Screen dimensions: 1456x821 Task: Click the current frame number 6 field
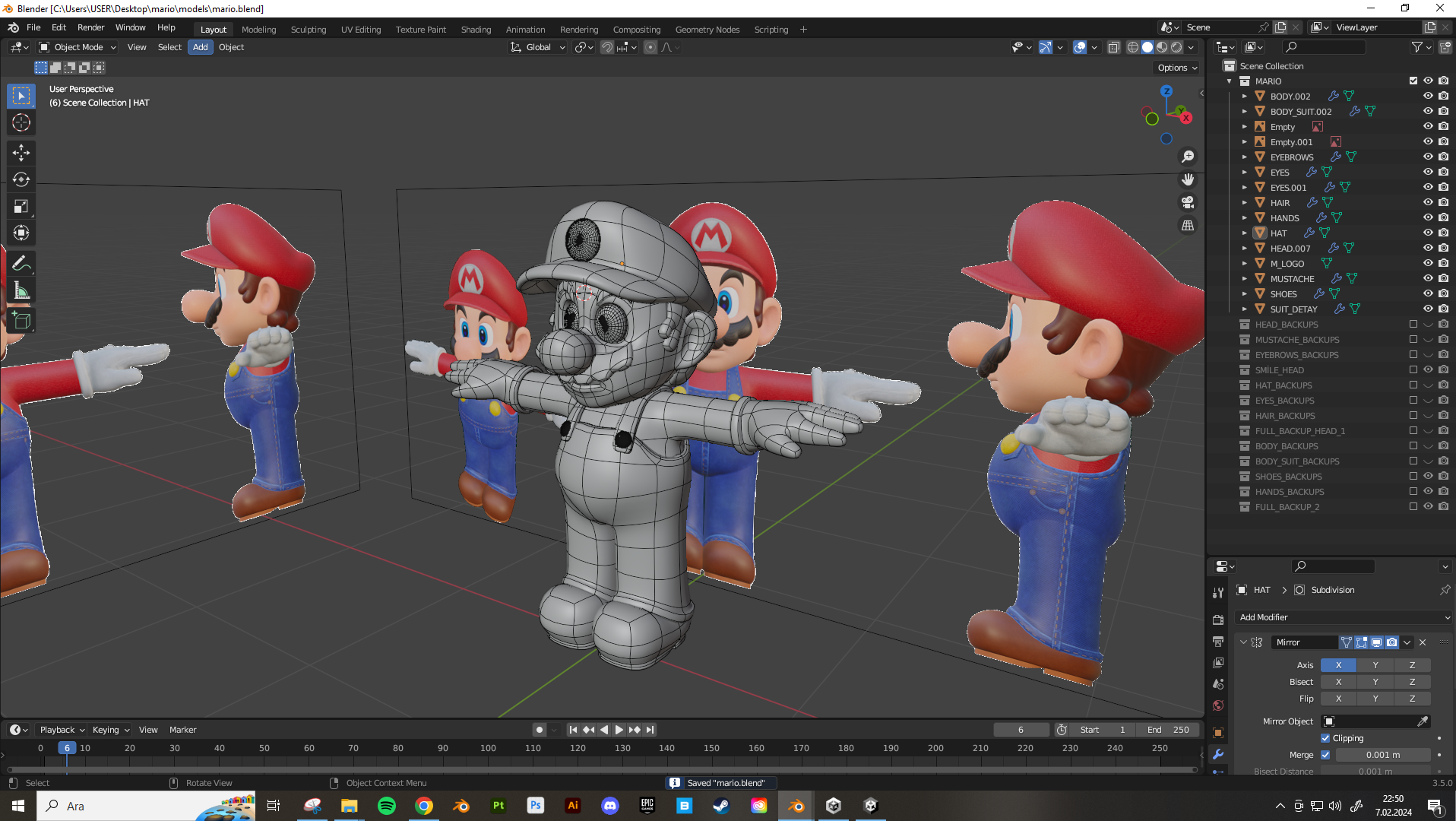click(x=1021, y=730)
